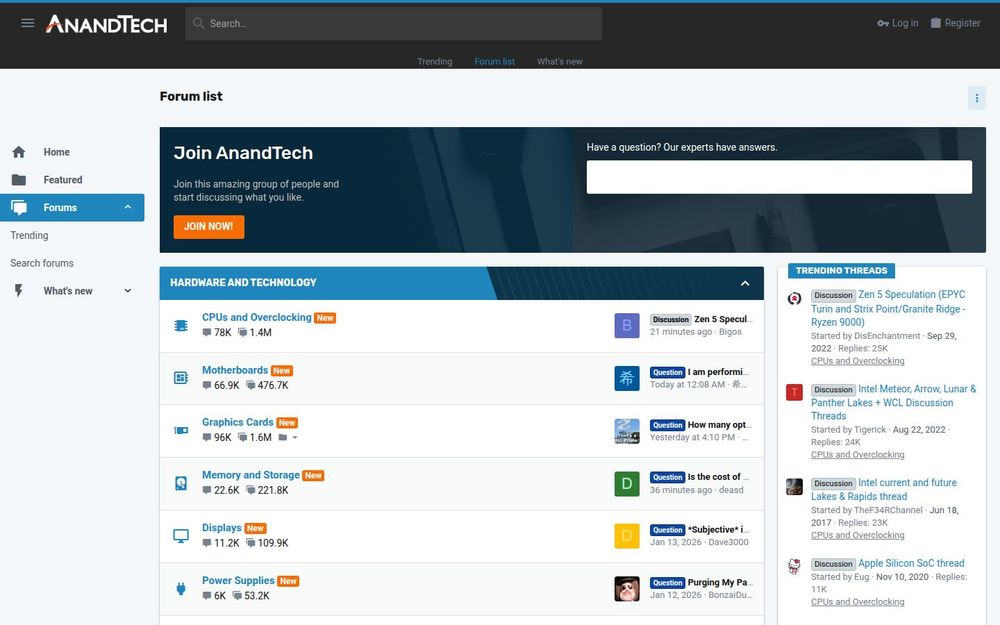Open Search forums in sidebar

(x=42, y=263)
